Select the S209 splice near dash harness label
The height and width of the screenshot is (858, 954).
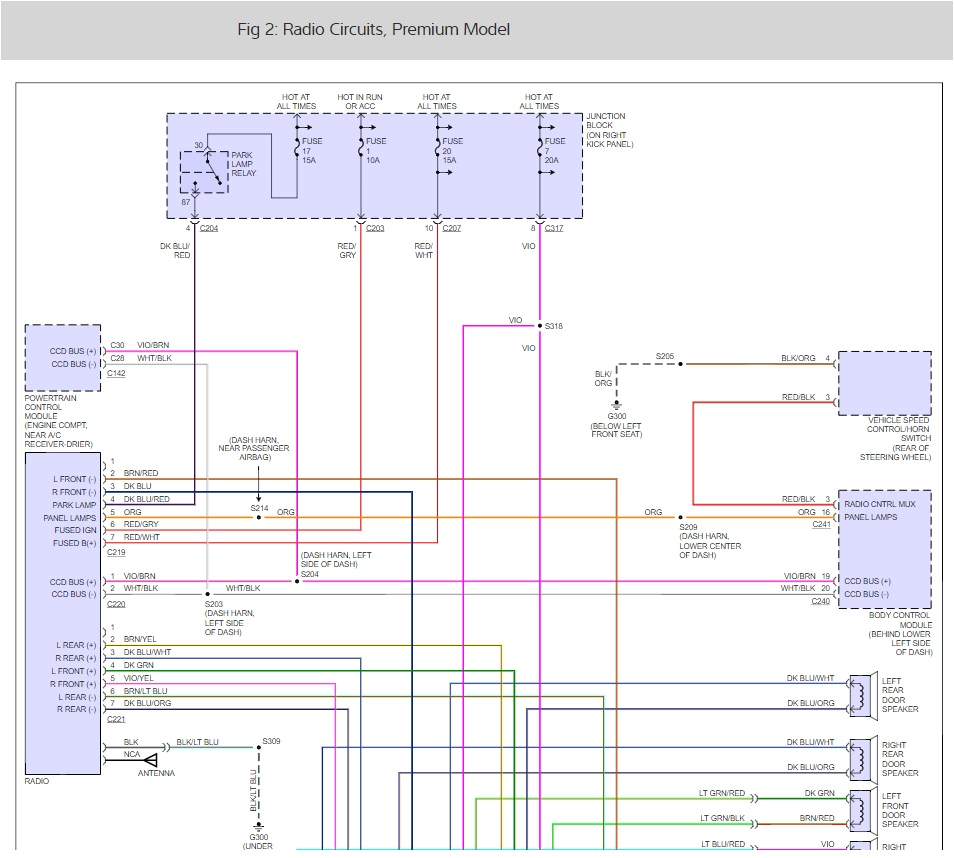(680, 518)
